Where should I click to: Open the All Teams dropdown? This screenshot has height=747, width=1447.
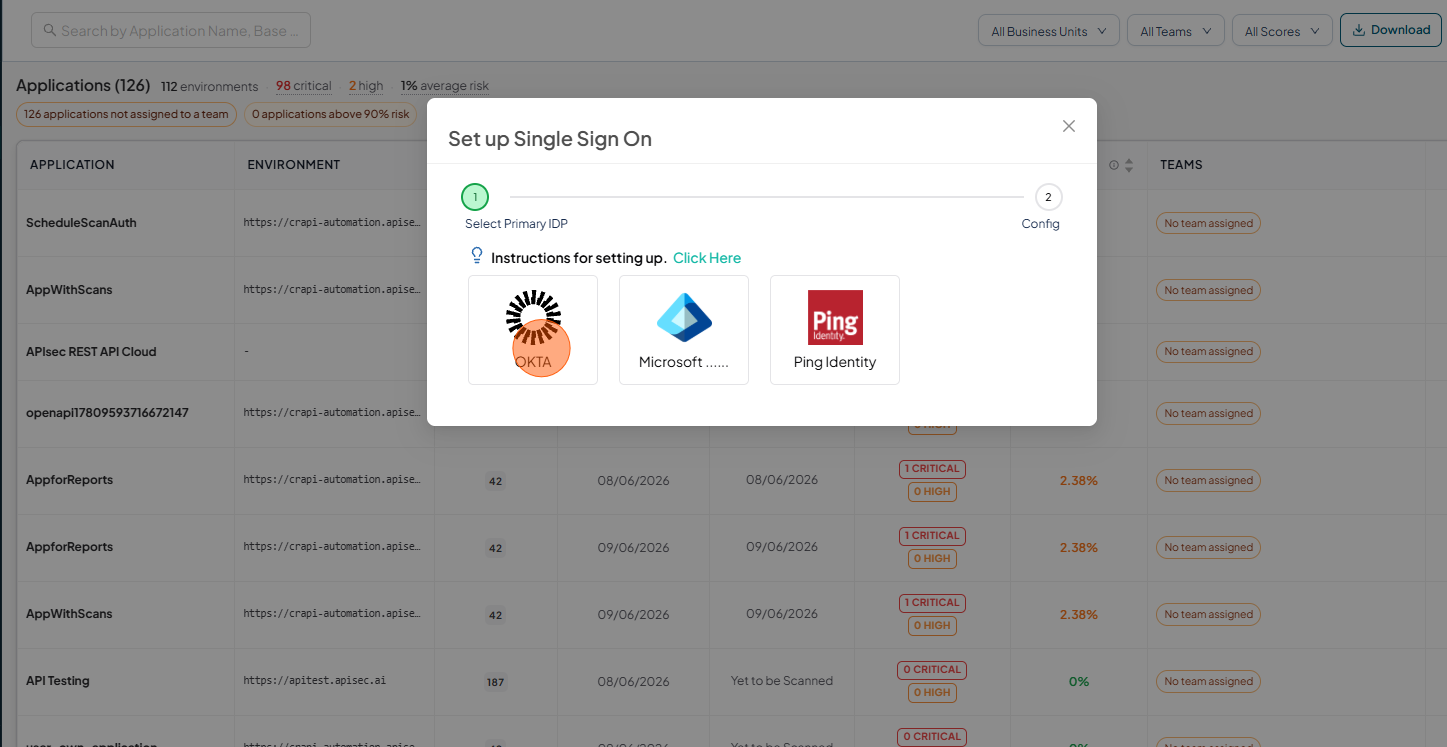click(1176, 31)
